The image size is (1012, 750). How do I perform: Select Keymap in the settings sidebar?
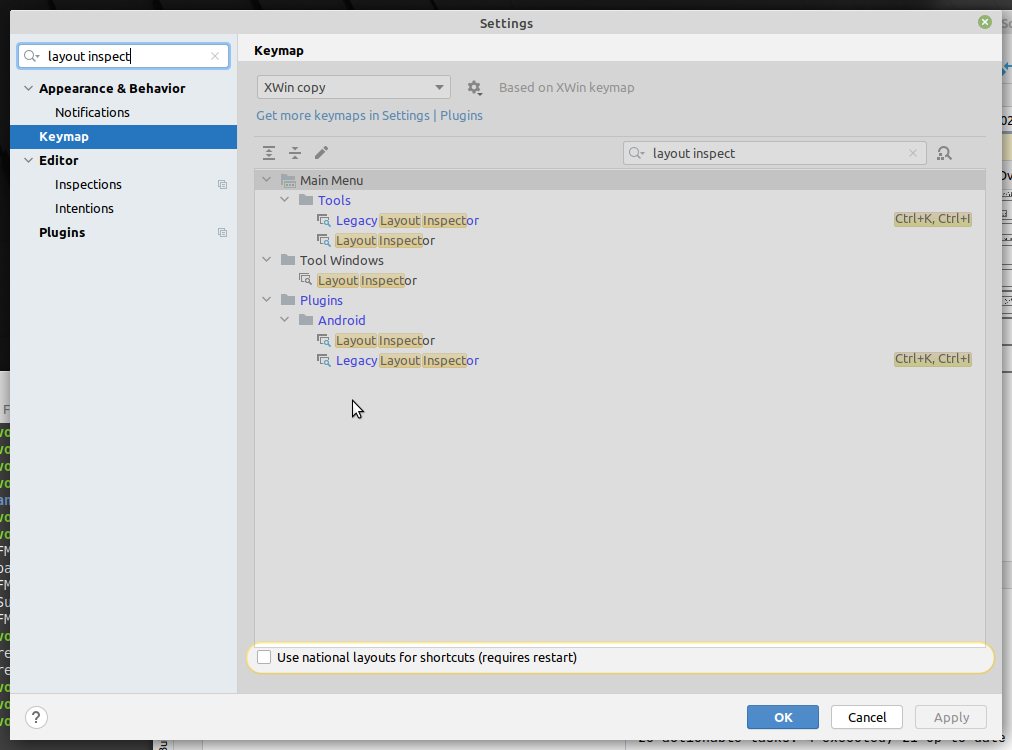pos(64,136)
